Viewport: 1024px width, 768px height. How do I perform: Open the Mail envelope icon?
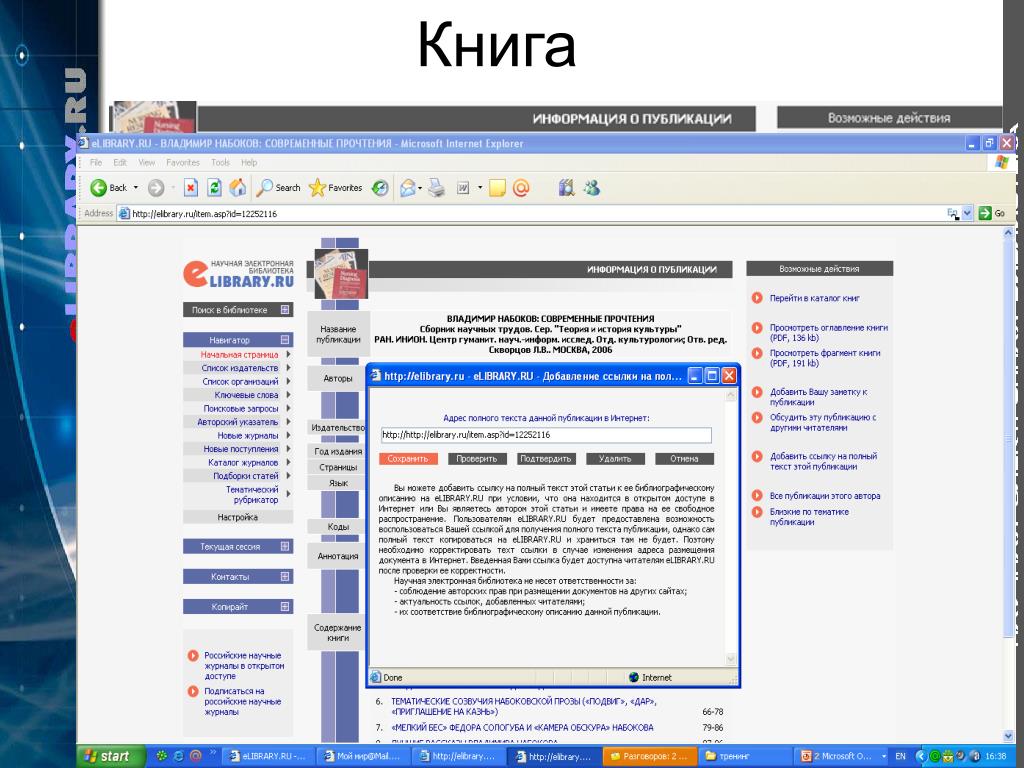coord(408,188)
